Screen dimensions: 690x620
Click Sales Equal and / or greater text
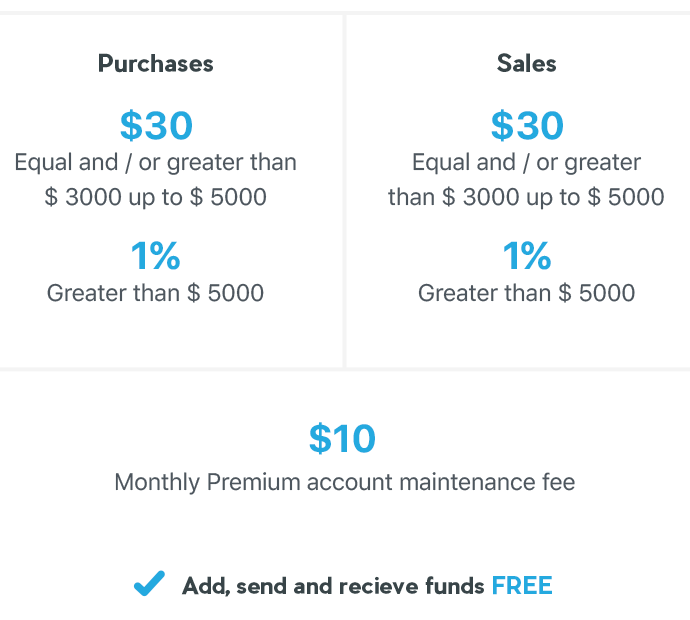[x=526, y=162]
